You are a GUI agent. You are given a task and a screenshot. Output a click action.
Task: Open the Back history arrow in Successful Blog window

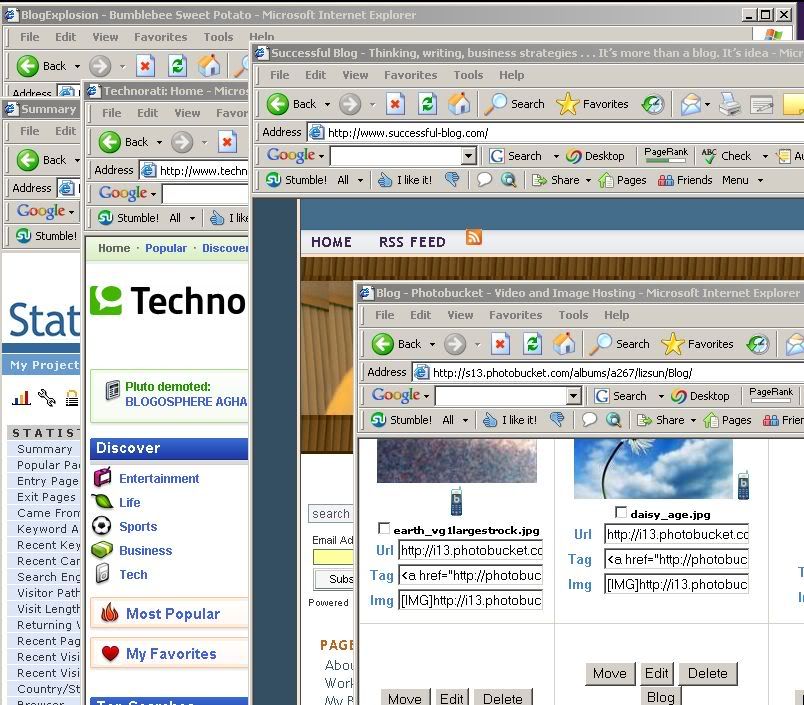pyautogui.click(x=327, y=105)
